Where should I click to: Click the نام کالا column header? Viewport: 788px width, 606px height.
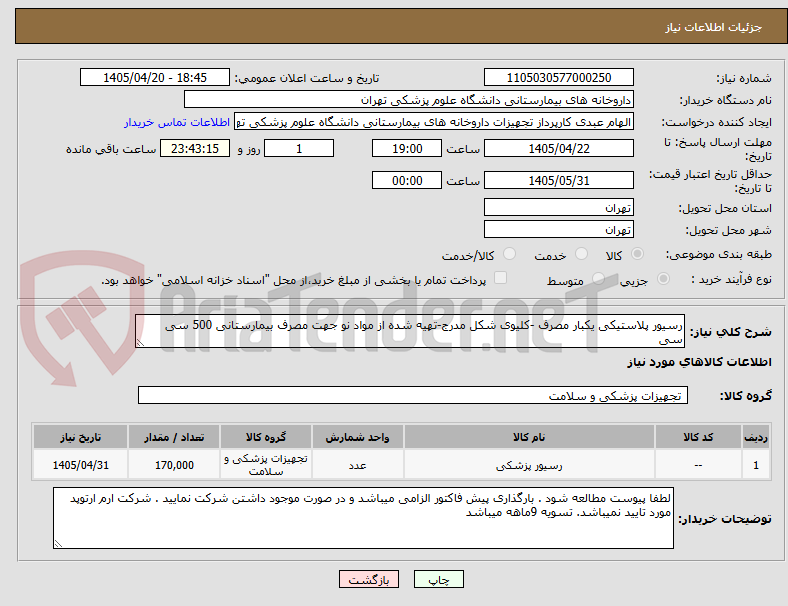point(529,437)
